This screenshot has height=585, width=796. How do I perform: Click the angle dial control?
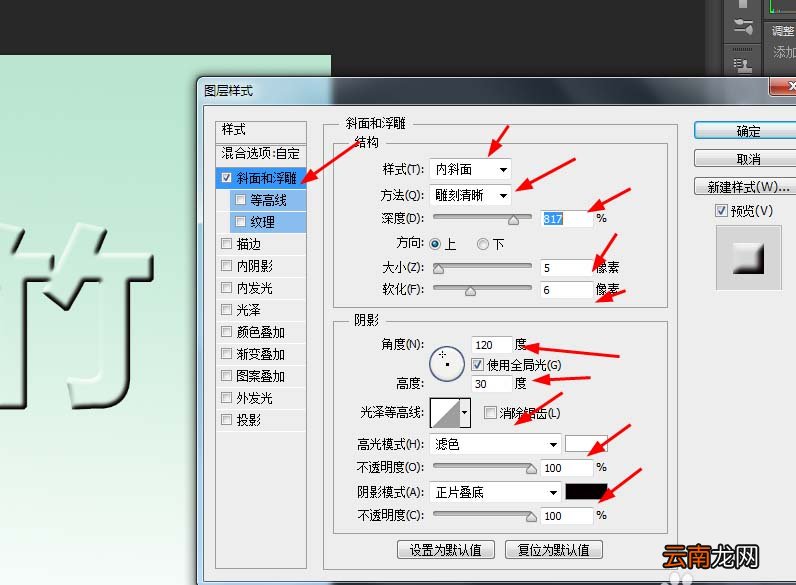tap(447, 364)
